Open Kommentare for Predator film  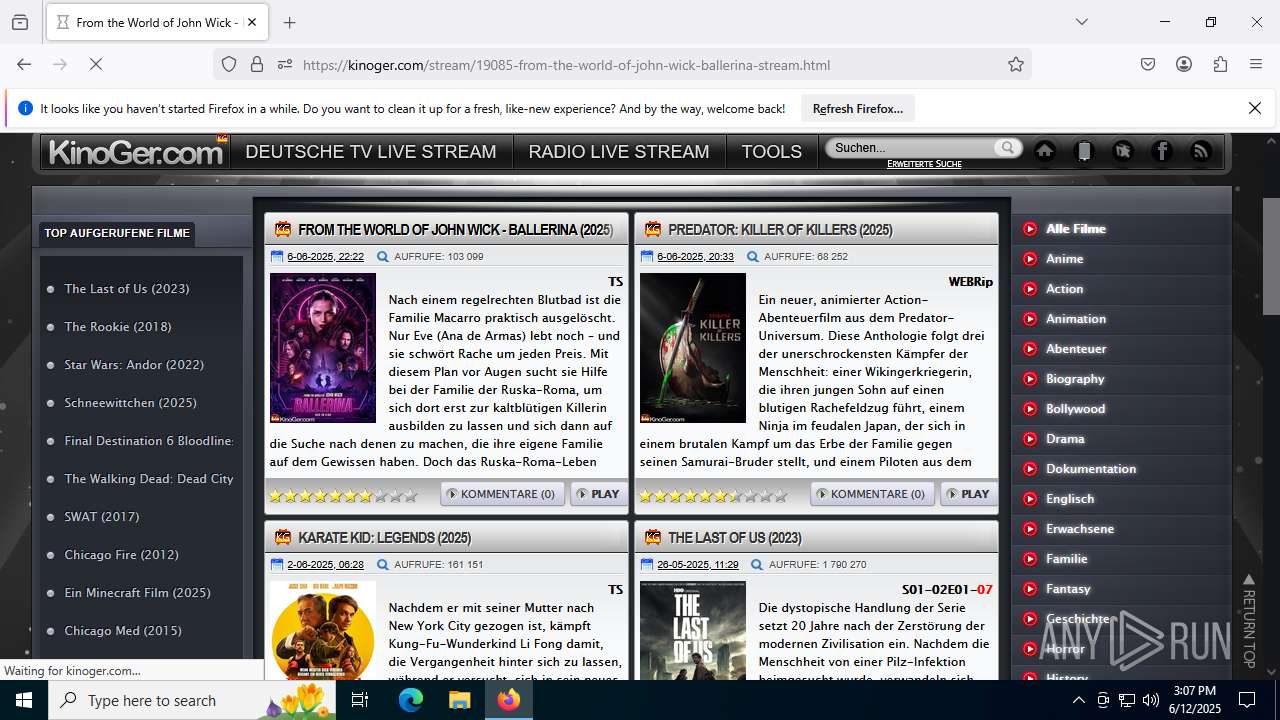(872, 494)
